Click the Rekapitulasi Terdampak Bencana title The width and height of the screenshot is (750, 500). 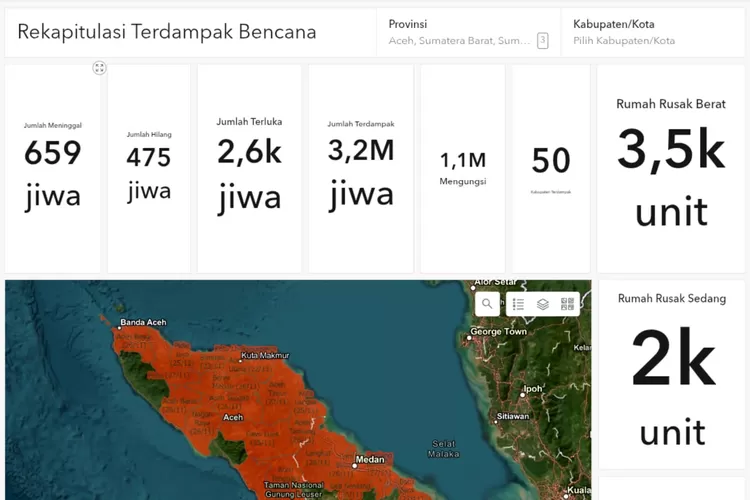[x=167, y=32]
